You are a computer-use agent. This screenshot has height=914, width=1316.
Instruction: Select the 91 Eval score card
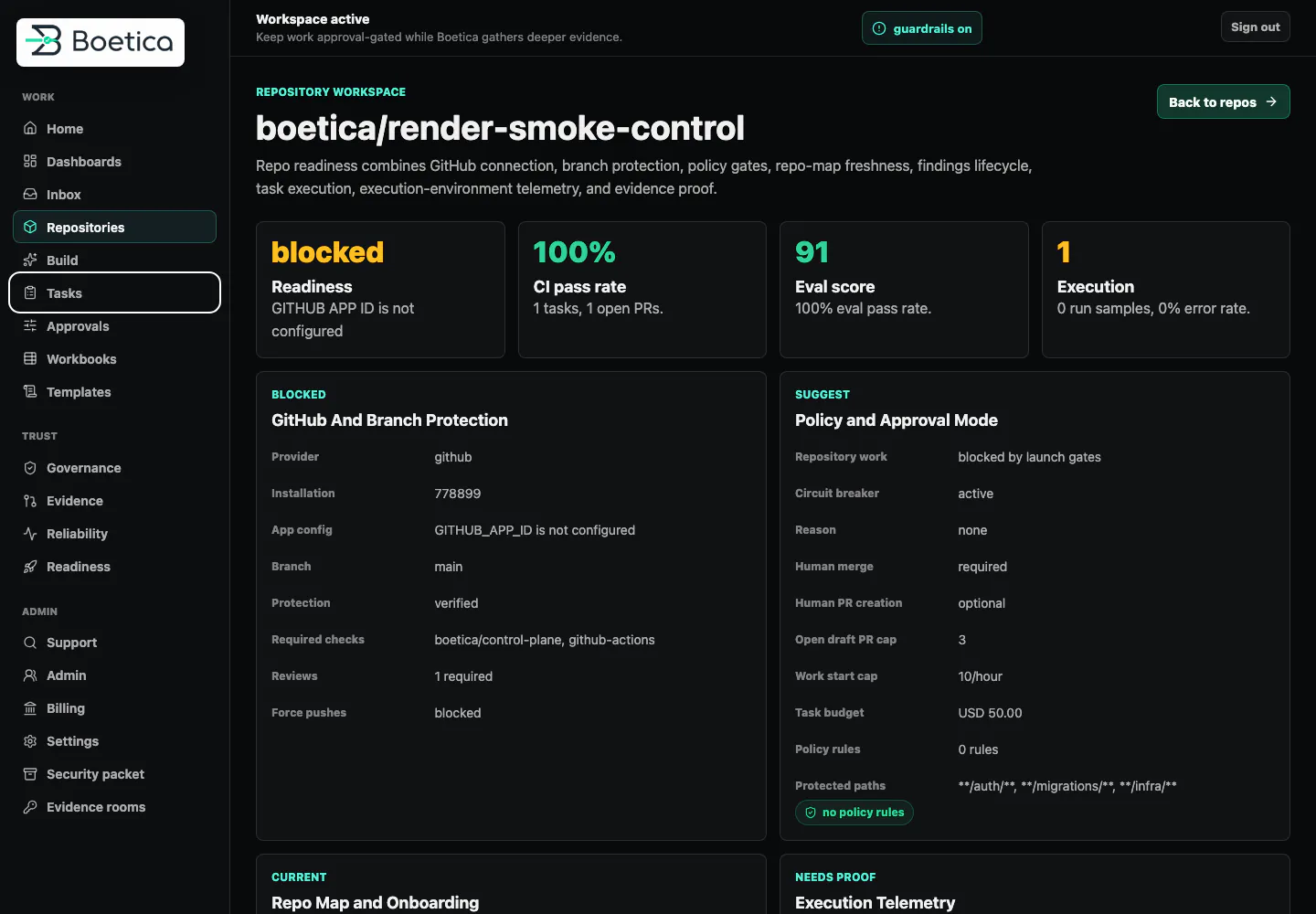click(904, 290)
